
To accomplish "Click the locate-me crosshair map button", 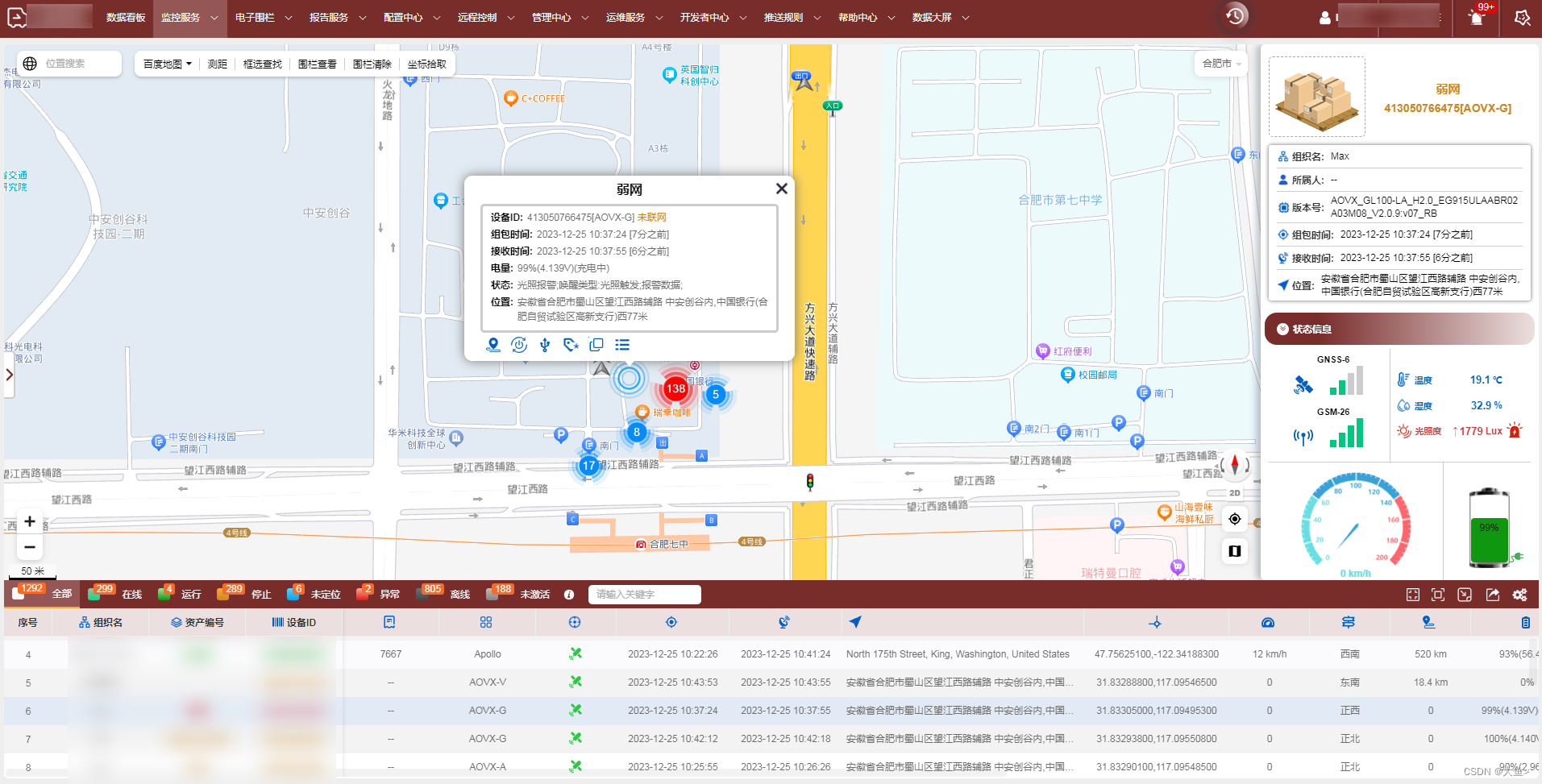I will click(1235, 519).
